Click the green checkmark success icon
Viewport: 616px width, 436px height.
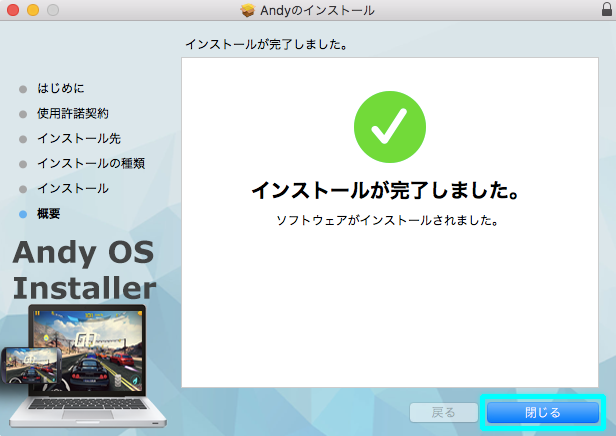click(390, 127)
